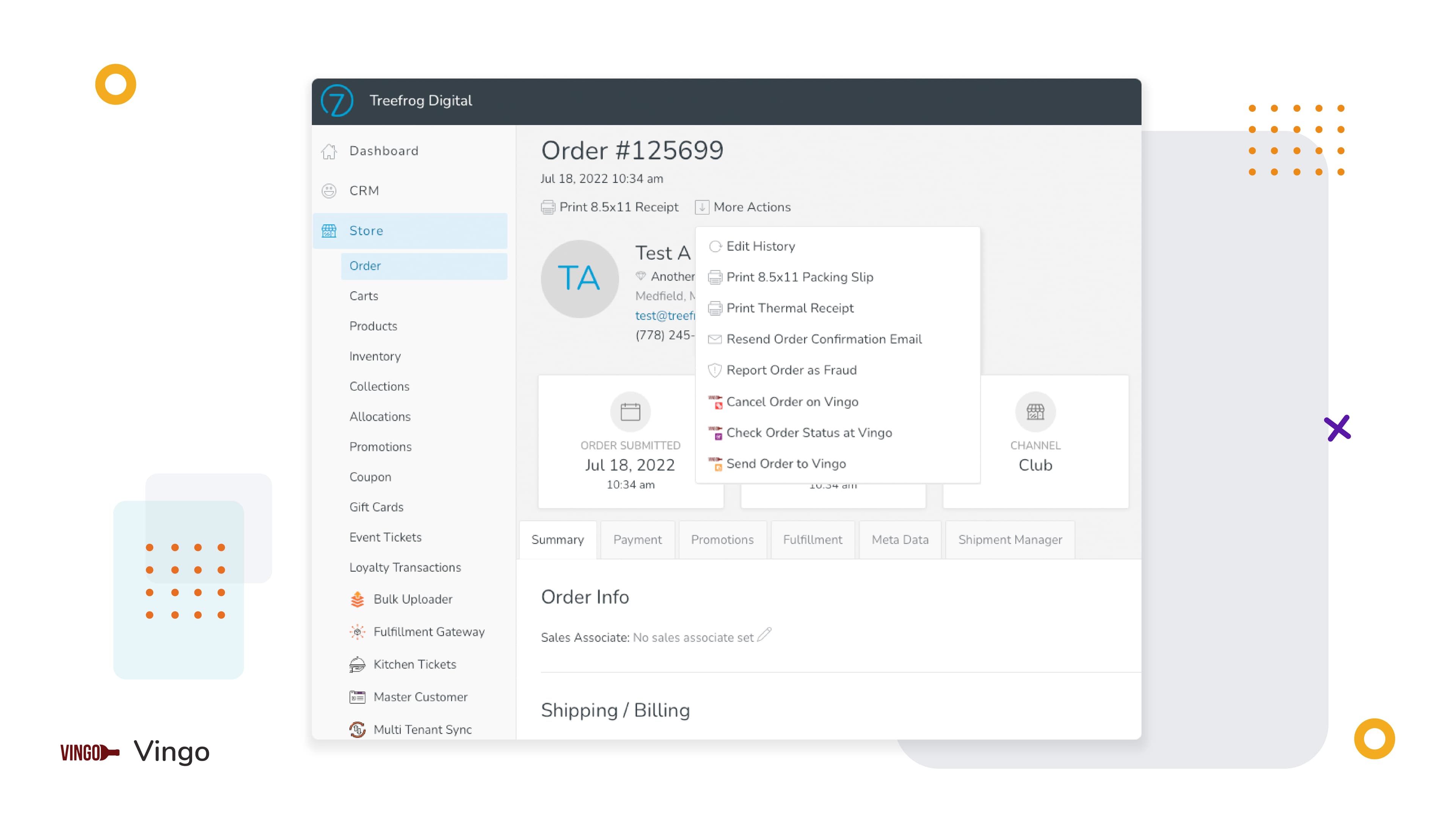Click the Order Submitted calendar icon

pos(630,411)
